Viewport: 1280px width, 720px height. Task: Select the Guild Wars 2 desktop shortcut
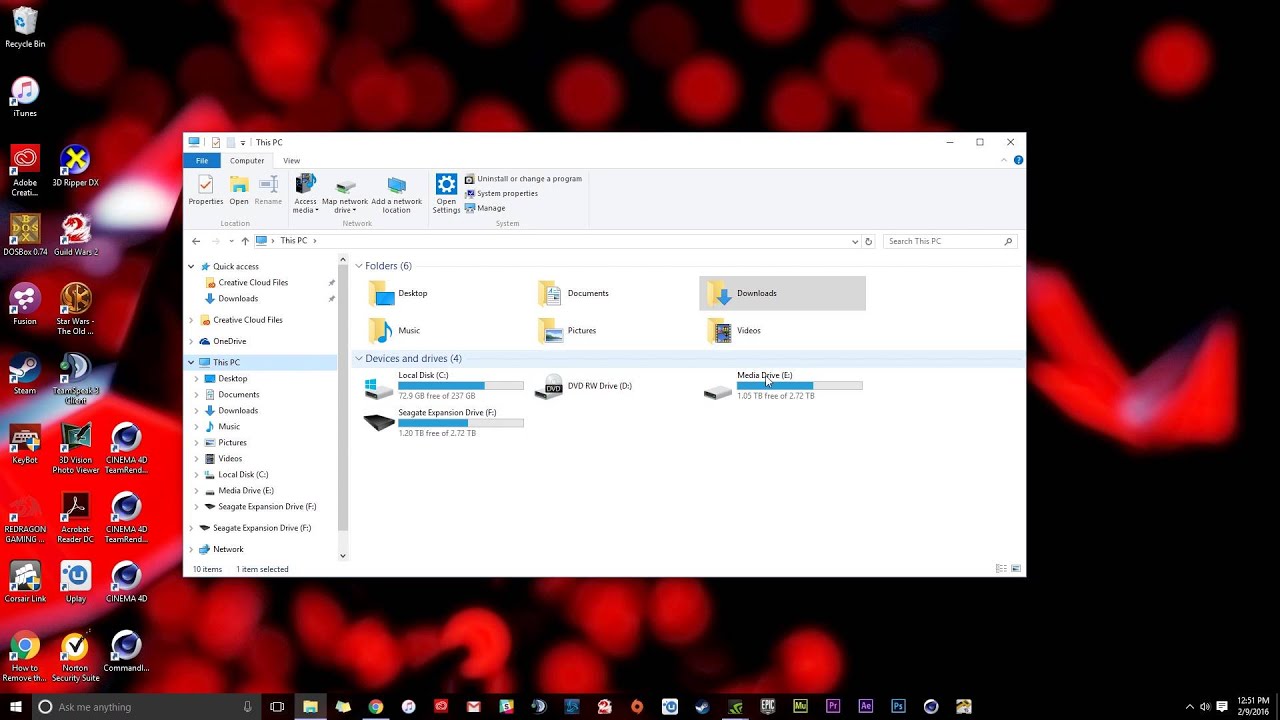pyautogui.click(x=75, y=236)
